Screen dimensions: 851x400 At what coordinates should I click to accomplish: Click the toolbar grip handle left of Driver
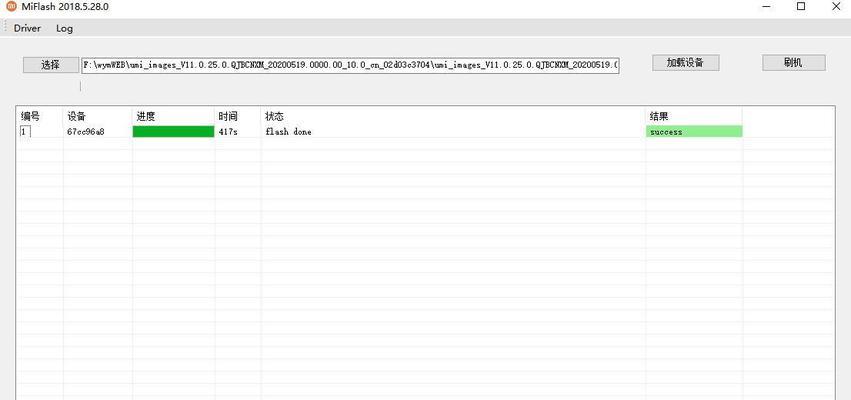pos(5,28)
